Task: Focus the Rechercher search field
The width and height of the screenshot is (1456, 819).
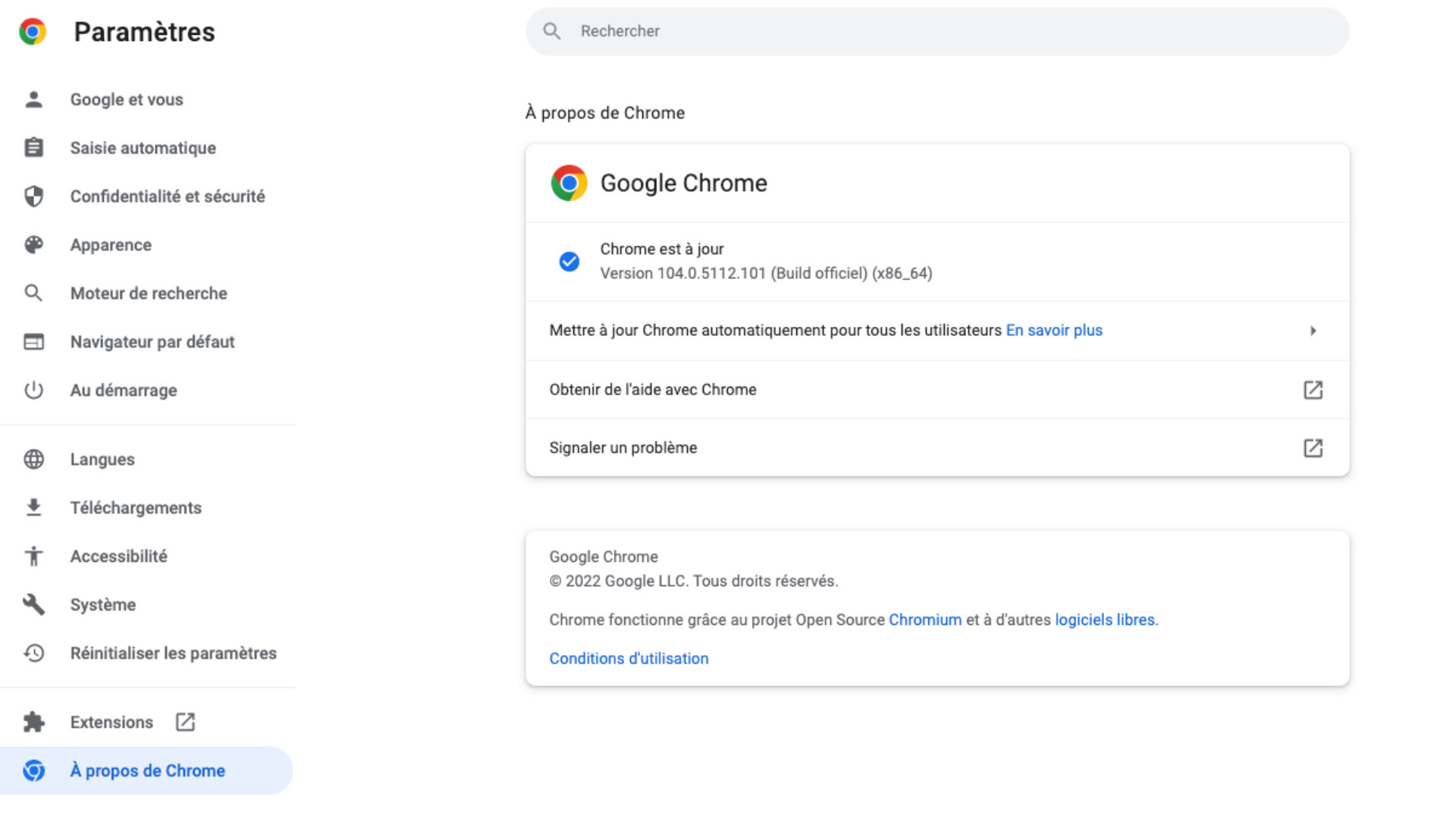Action: click(x=937, y=31)
